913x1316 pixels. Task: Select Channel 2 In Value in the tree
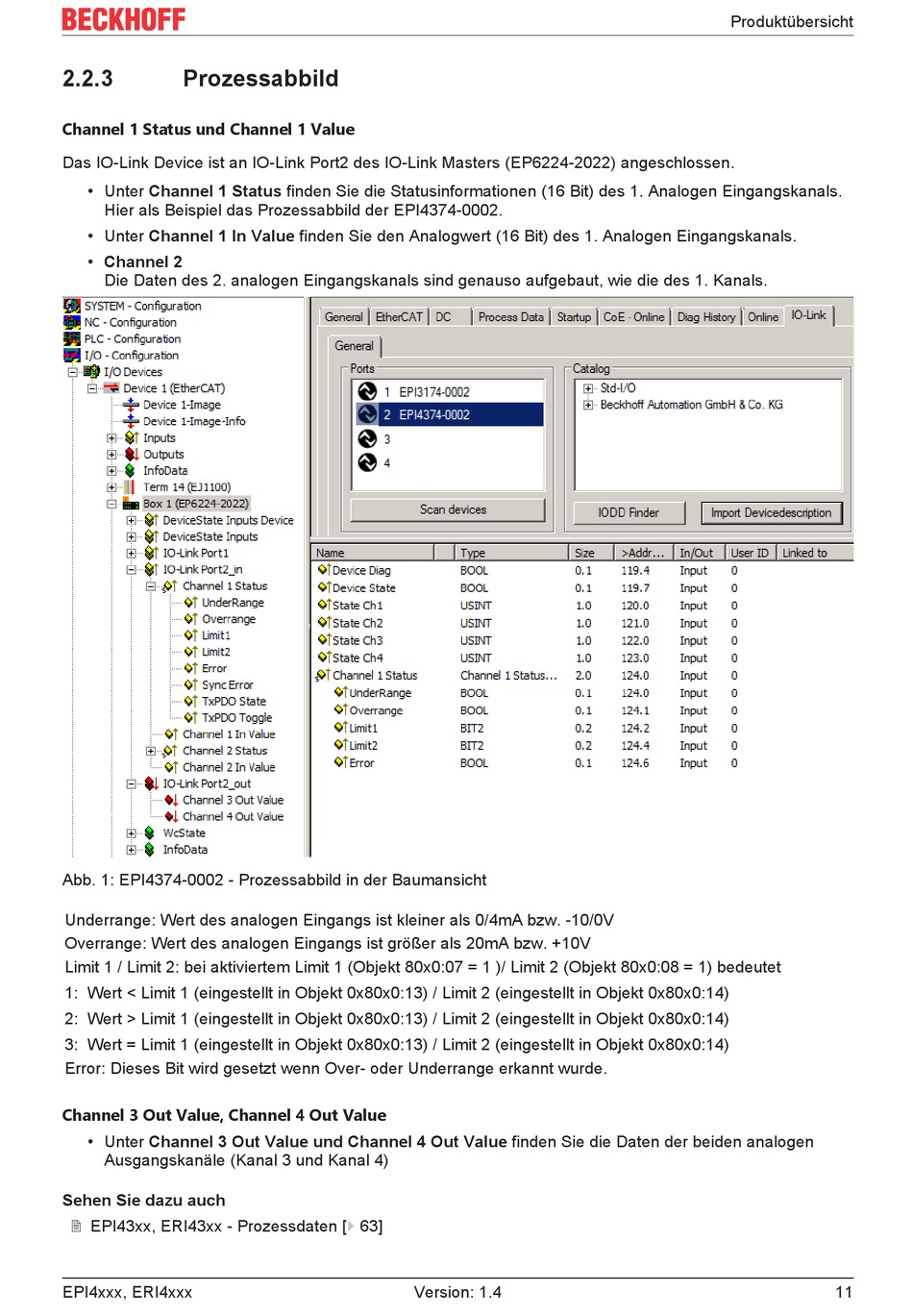coord(229,767)
